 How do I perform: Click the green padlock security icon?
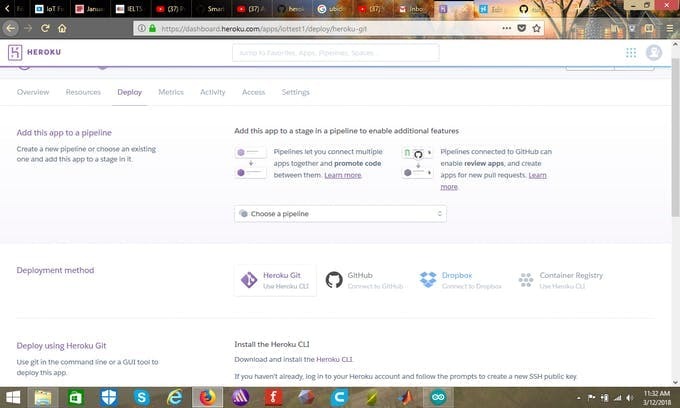pos(152,29)
